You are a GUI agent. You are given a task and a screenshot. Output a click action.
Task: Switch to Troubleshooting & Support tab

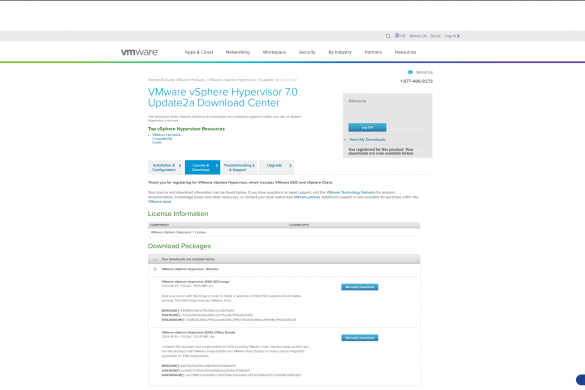239,167
